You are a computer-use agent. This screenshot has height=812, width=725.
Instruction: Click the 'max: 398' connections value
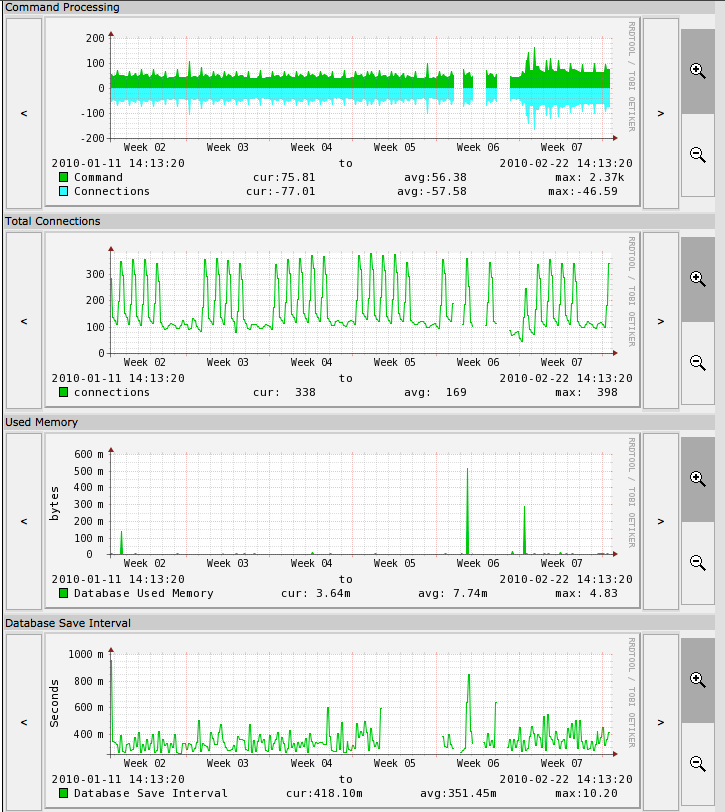click(586, 393)
